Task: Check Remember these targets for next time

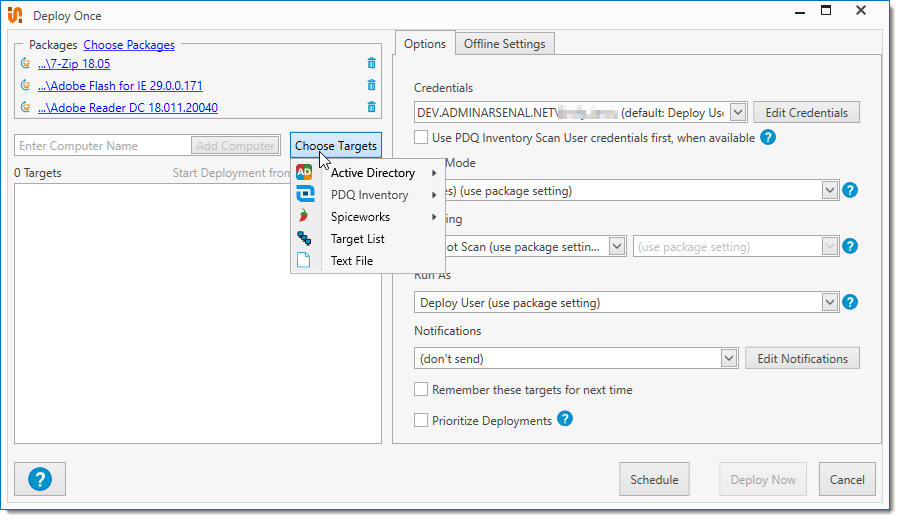Action: 422,390
